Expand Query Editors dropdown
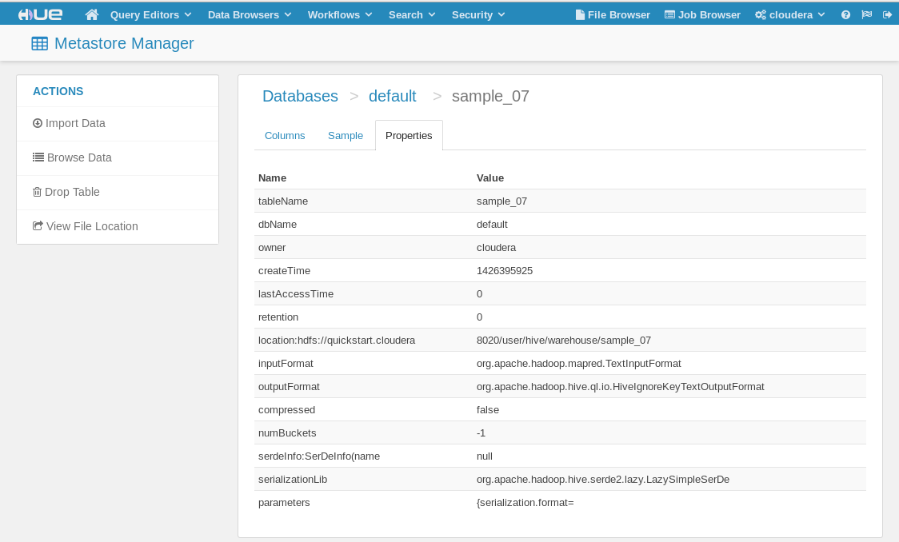Screen dimensions: 899x542 pos(151,15)
